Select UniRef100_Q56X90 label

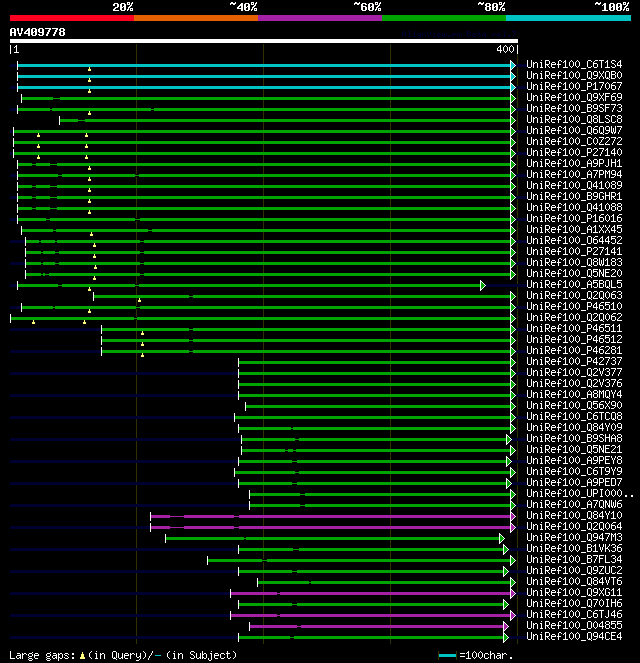coord(574,405)
